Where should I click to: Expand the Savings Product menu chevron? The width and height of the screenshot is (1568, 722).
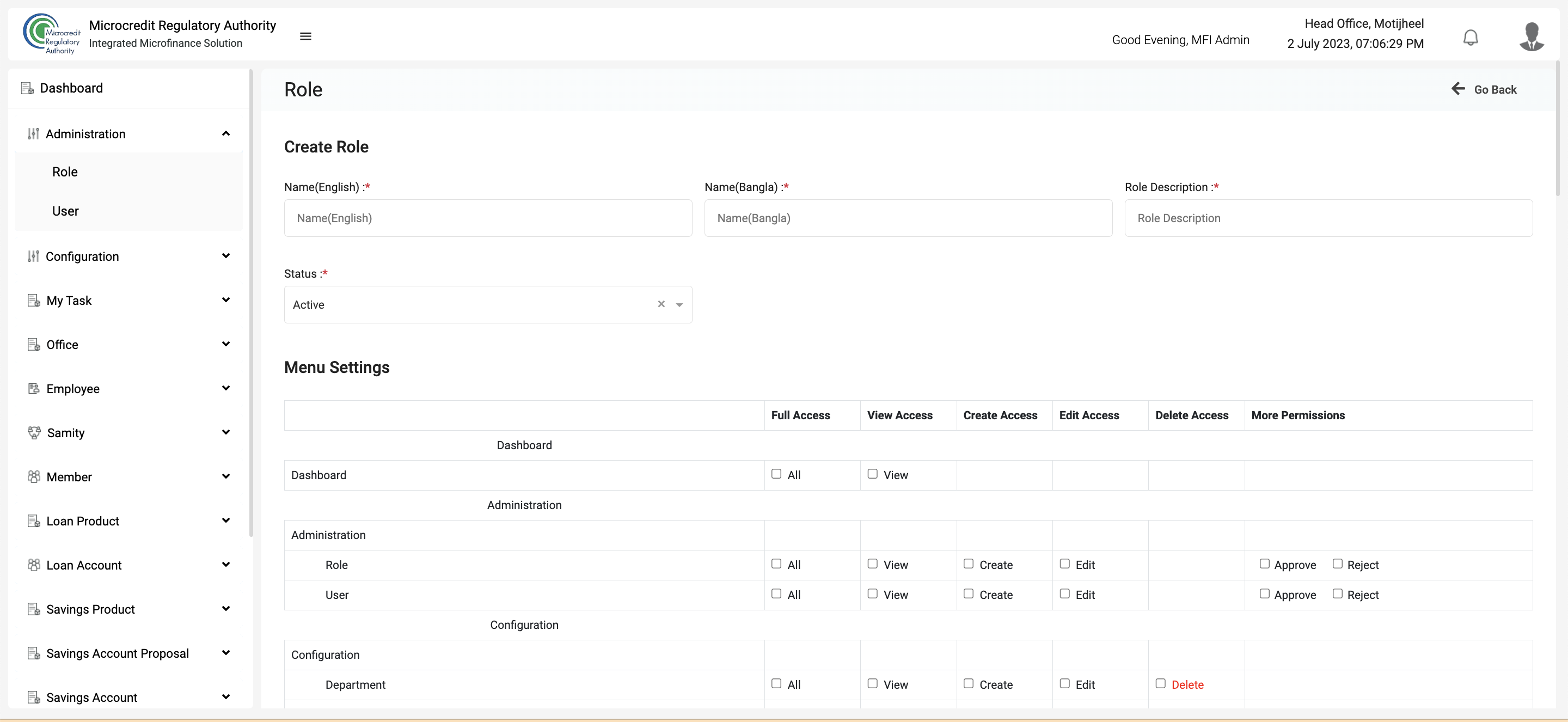[x=226, y=609]
